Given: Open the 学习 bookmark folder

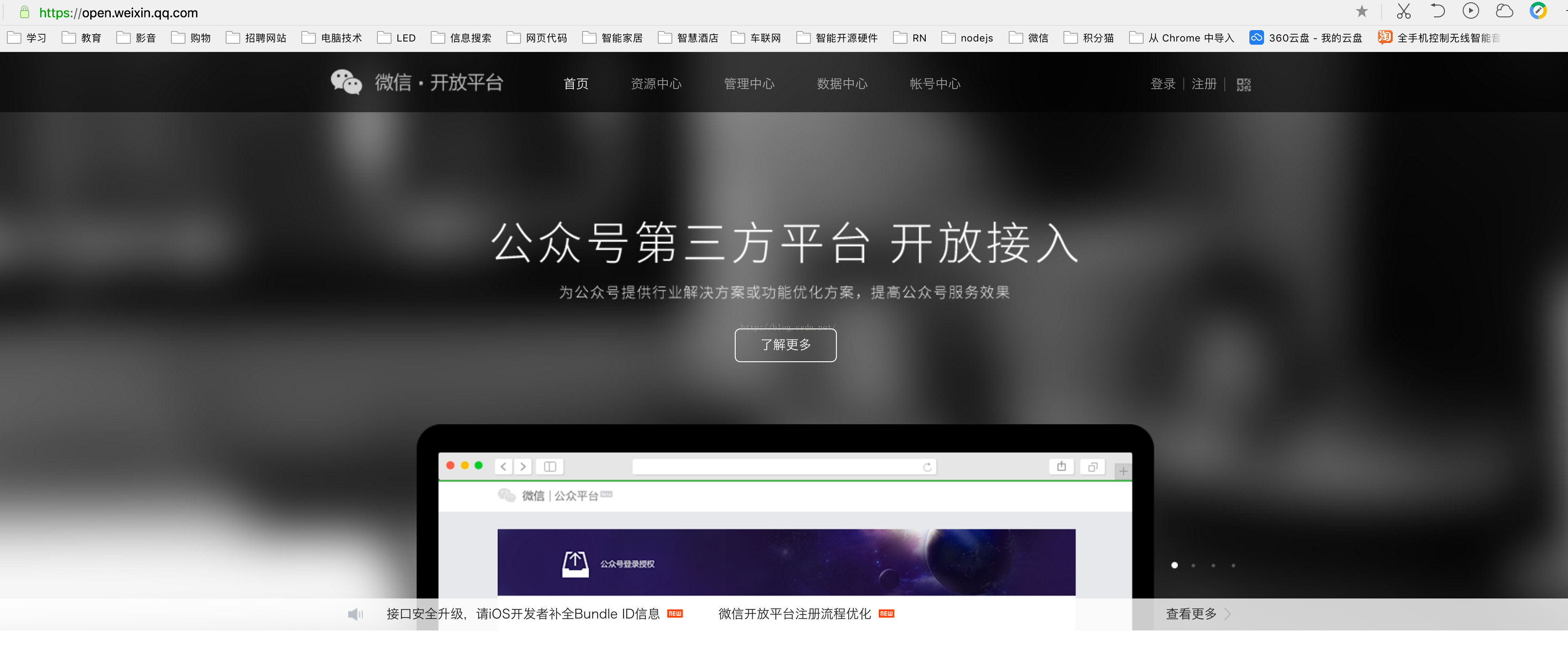Looking at the screenshot, I should coord(27,38).
